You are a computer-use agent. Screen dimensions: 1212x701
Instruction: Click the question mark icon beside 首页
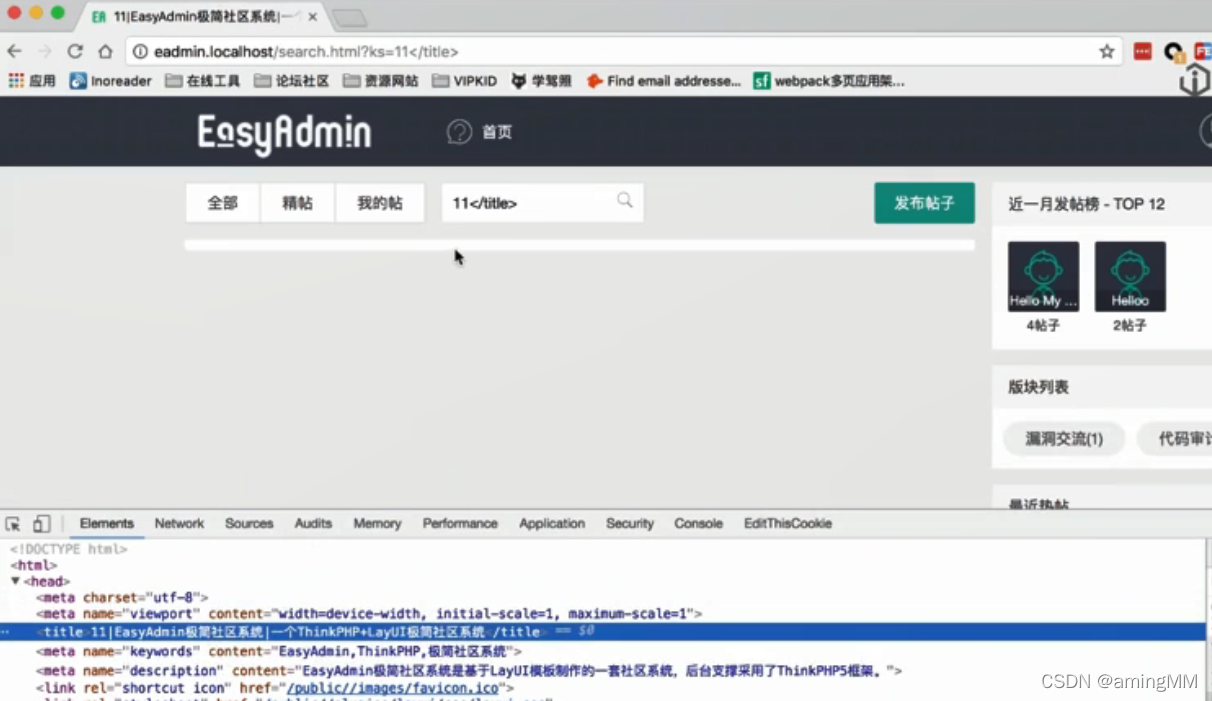[457, 131]
